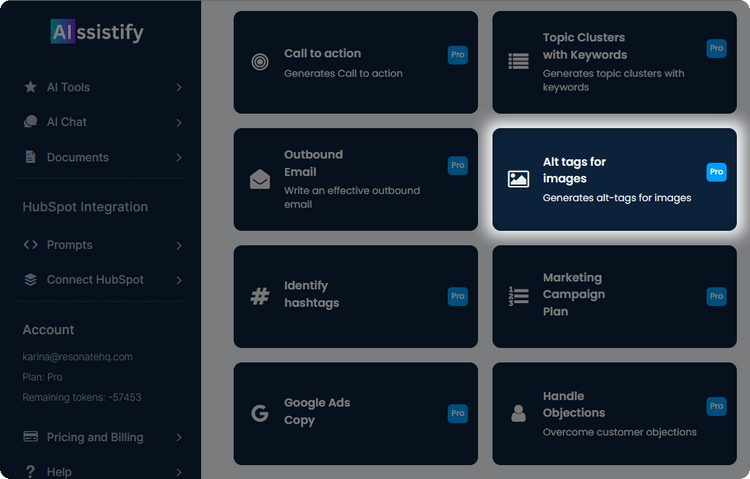
Task: Click the envelope icon on Outbound Email card
Action: [x=260, y=180]
